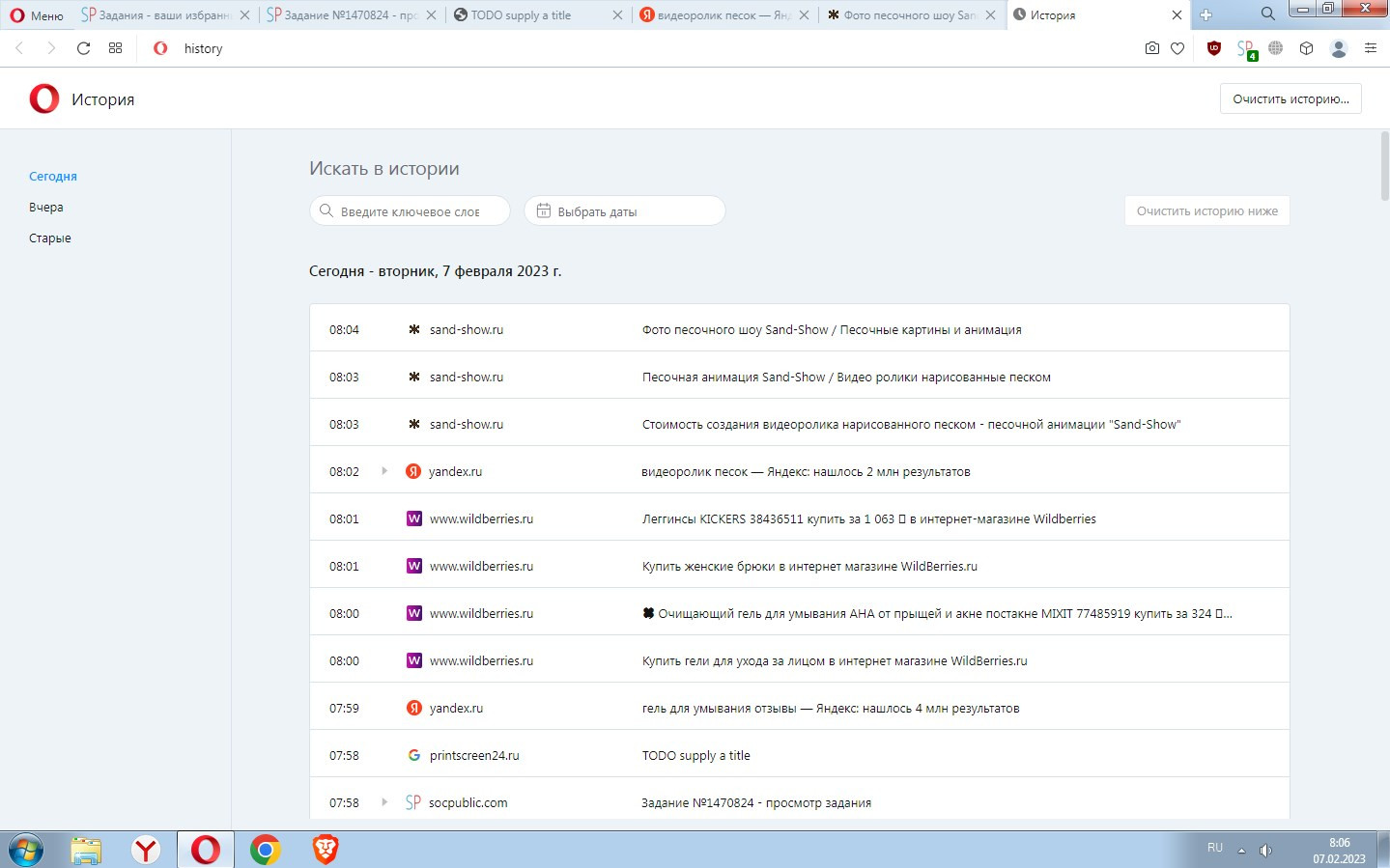Click the Wildberries favicon at 08:01 Леггинсы row
Screen dimensions: 1390x868
pos(414,518)
